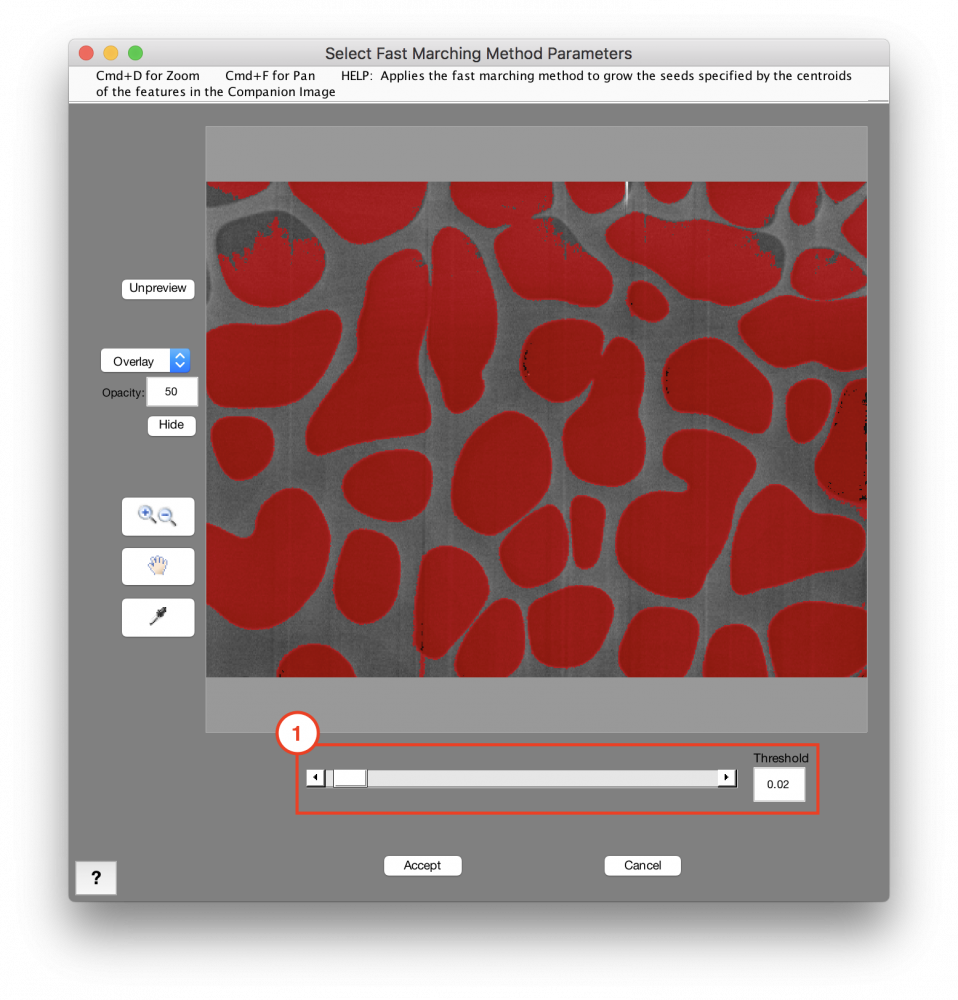The width and height of the screenshot is (958, 1000).
Task: Click the Opacity label
Action: click(123, 393)
